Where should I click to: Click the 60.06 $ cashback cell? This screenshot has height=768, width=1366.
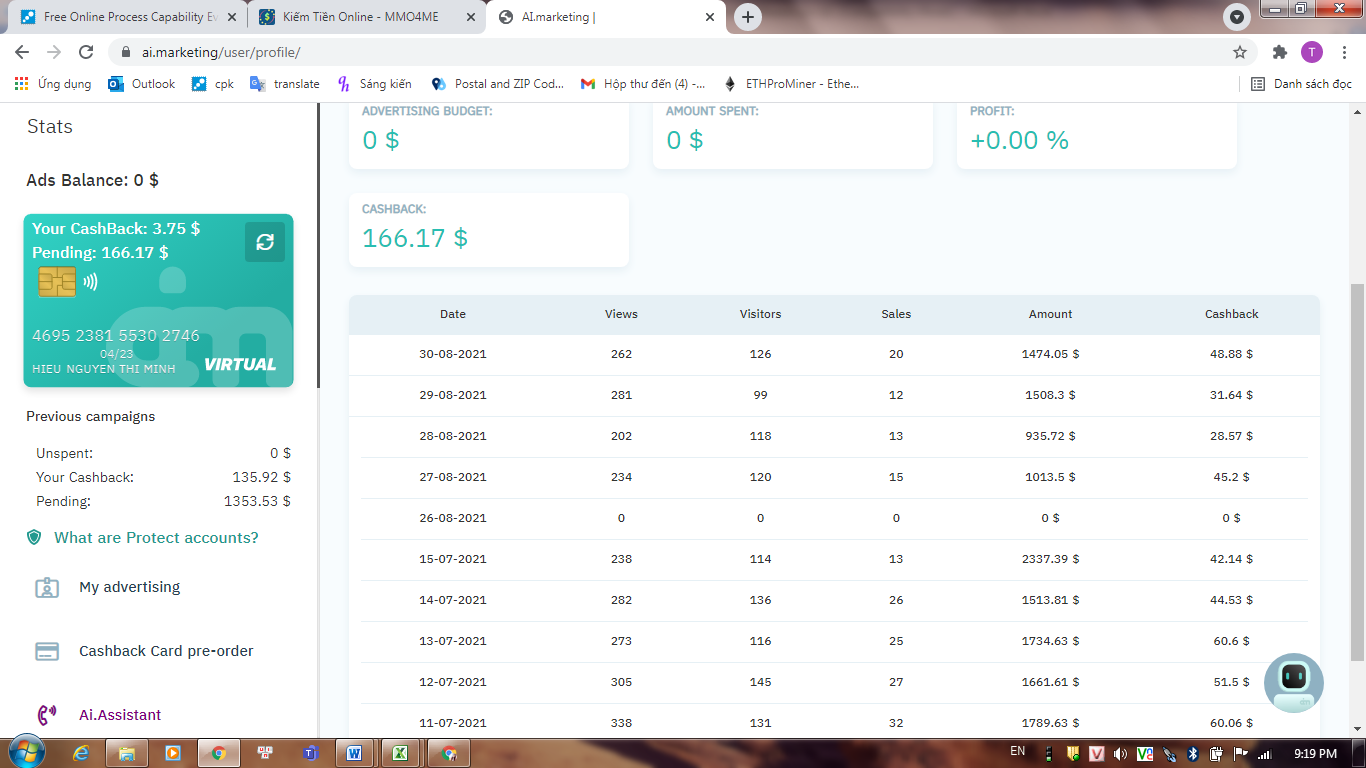click(1231, 723)
